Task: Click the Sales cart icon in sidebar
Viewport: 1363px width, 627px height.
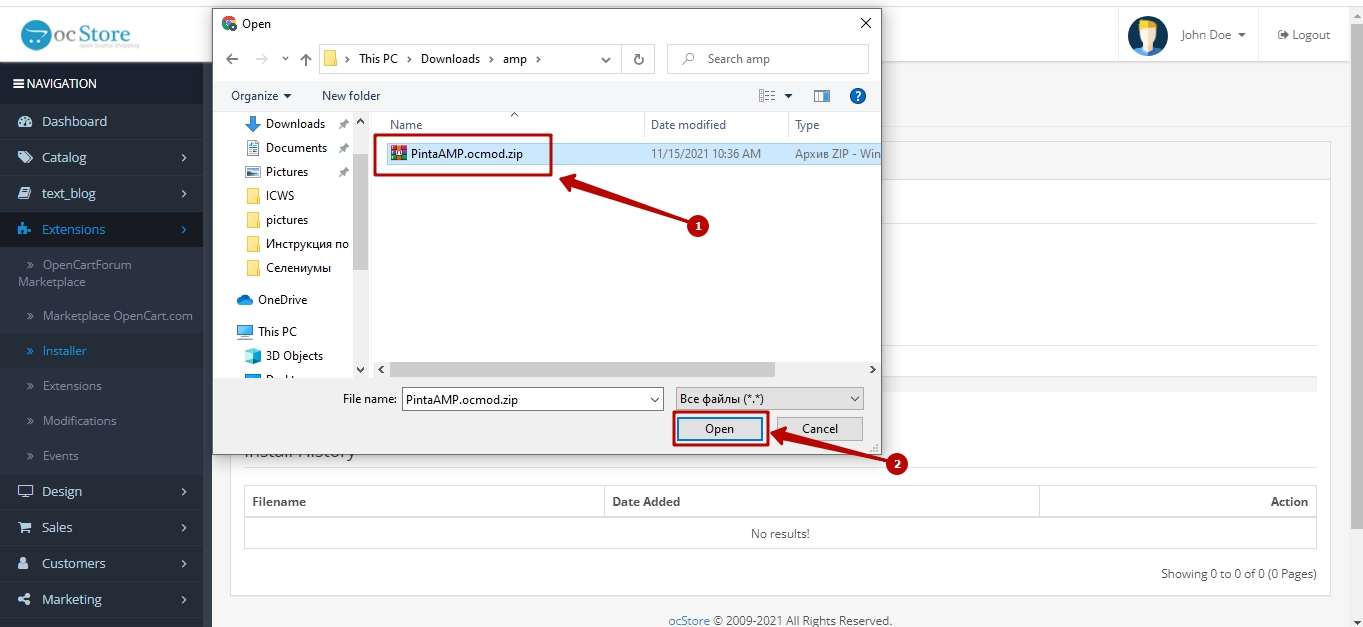Action: coord(25,527)
